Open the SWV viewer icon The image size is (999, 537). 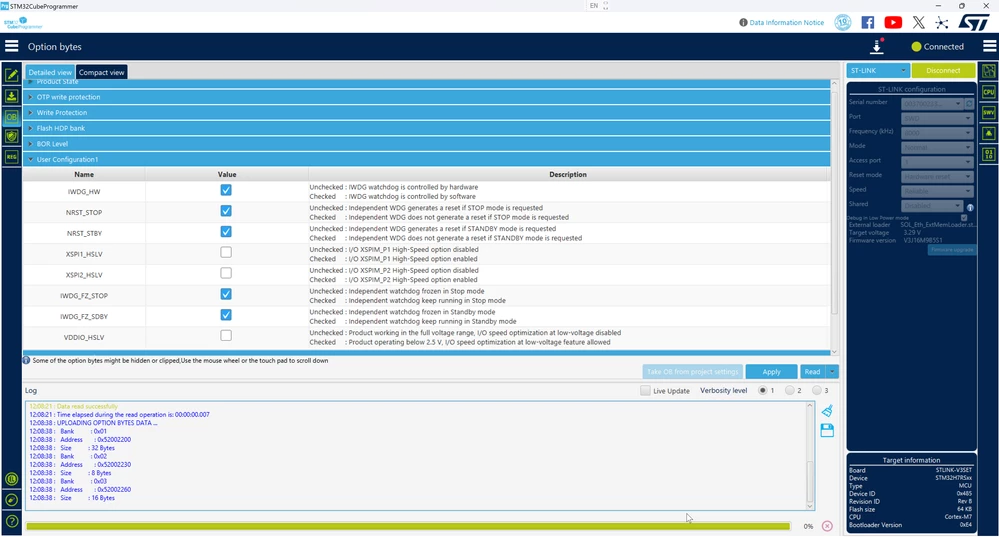[989, 113]
